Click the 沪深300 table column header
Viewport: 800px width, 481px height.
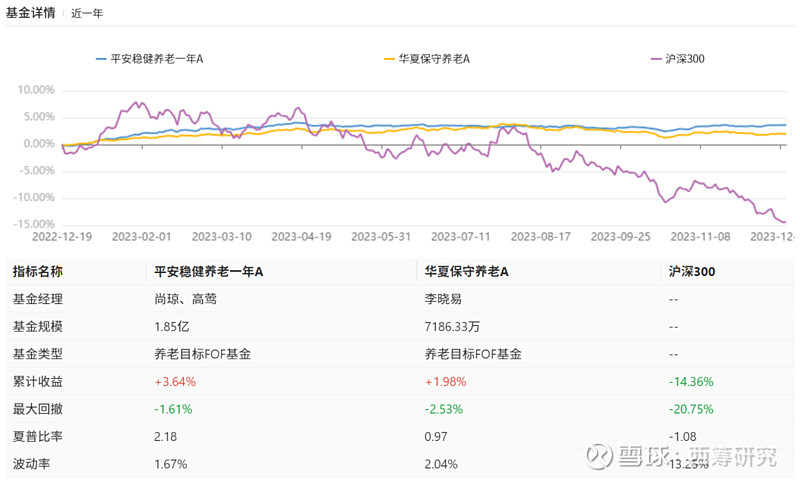(x=692, y=271)
